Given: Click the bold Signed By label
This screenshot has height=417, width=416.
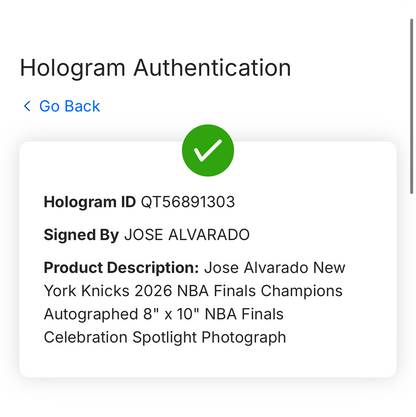Looking at the screenshot, I should 81,235.
